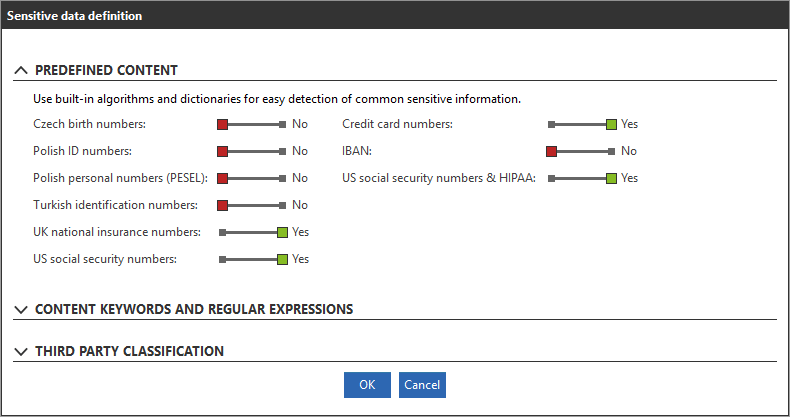Open the Third Party Classification heading
This screenshot has width=790, height=417.
coord(129,352)
